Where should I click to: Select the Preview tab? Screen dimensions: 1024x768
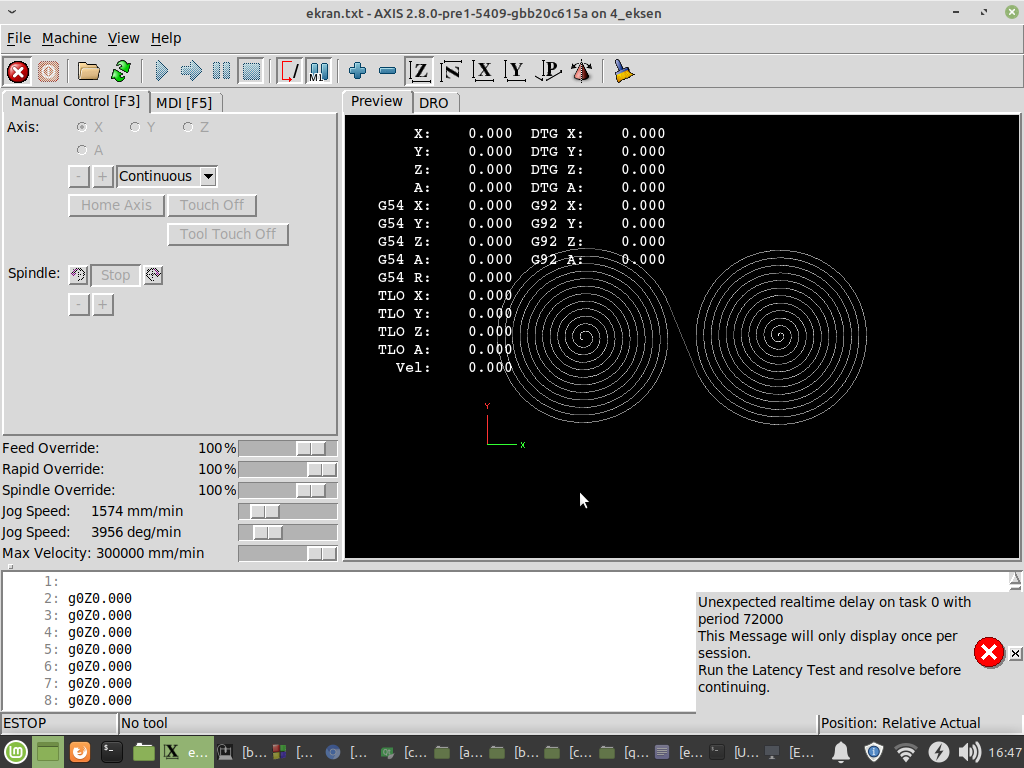[377, 101]
